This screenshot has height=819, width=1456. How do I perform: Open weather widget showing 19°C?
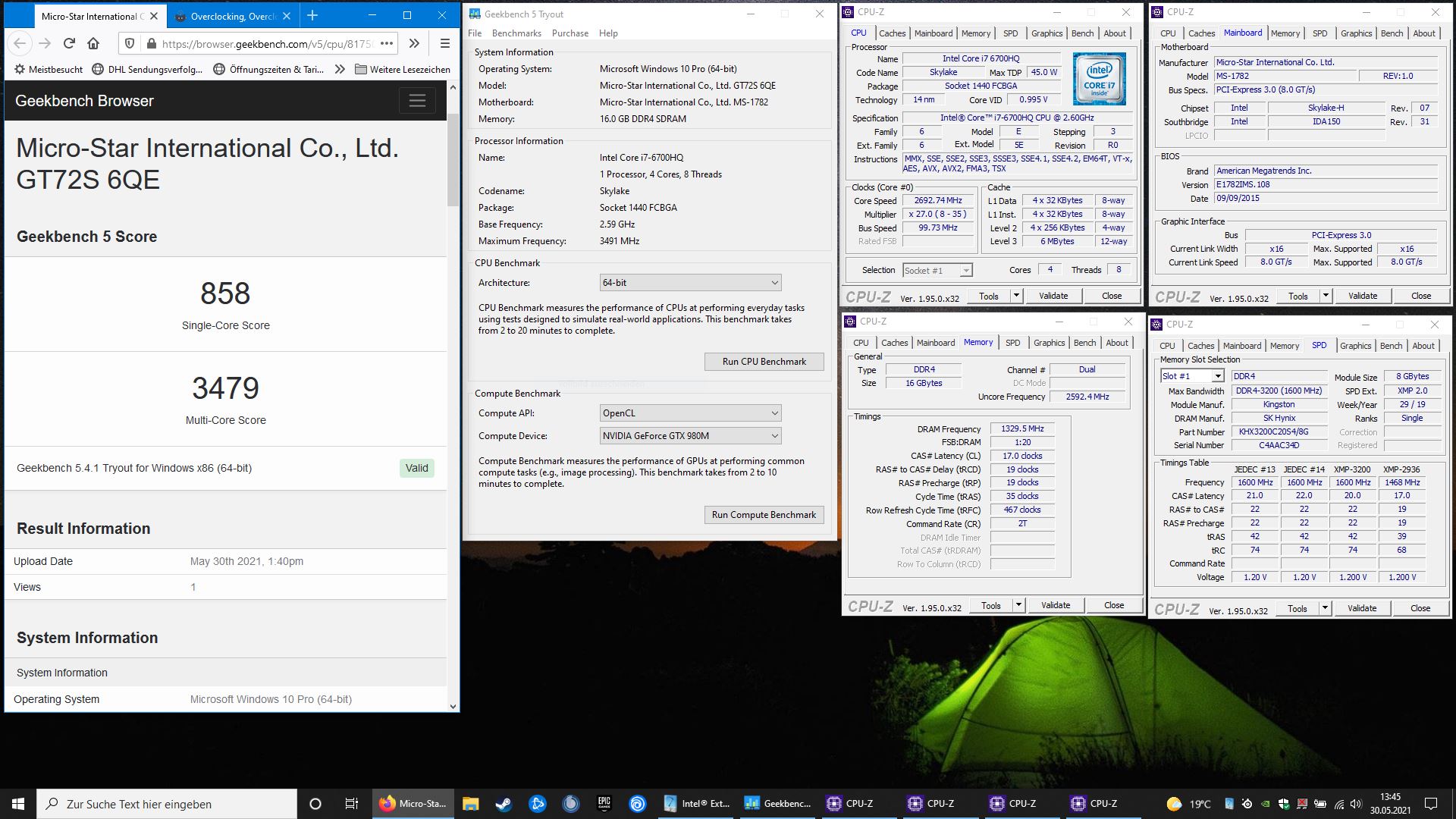click(x=1188, y=804)
